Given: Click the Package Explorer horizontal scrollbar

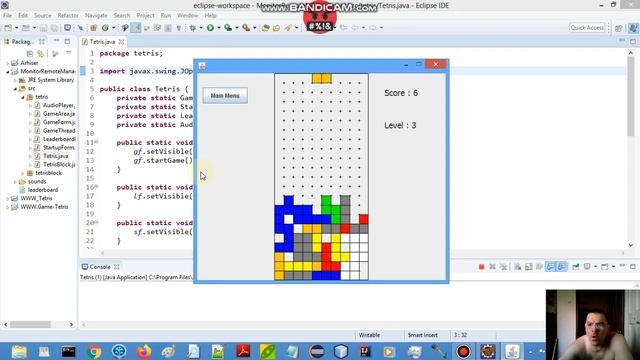Looking at the screenshot, I should pyautogui.click(x=31, y=324).
